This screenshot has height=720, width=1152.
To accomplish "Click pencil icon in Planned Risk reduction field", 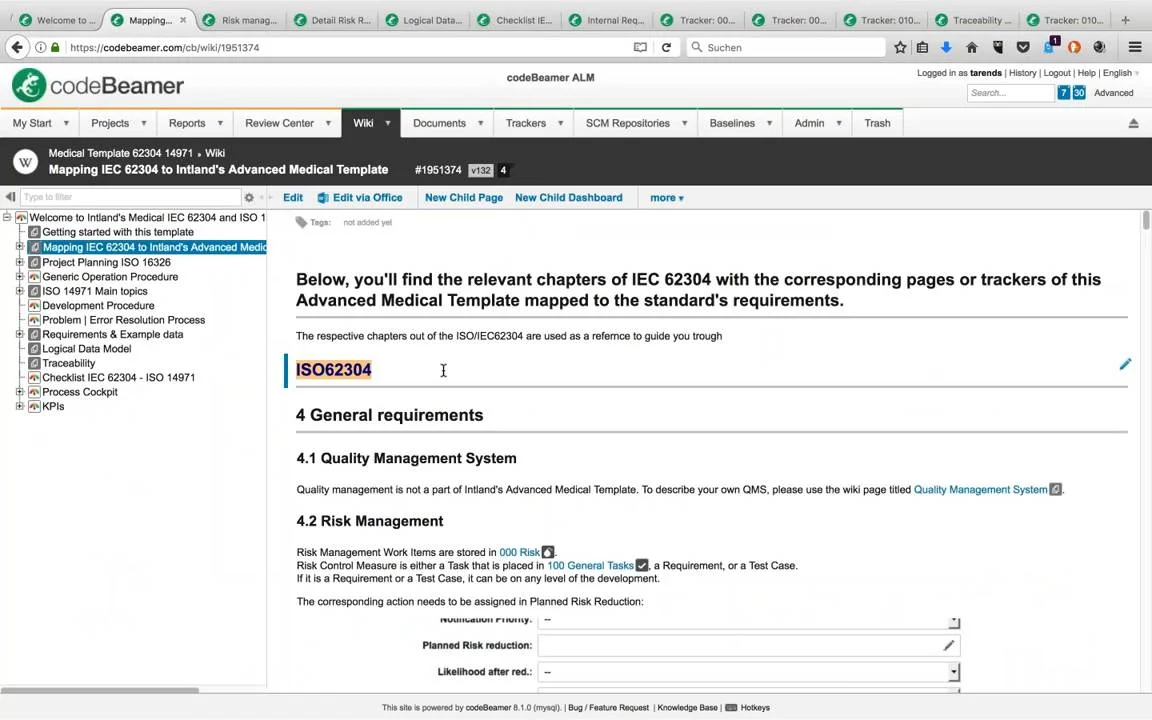I will coord(948,645).
